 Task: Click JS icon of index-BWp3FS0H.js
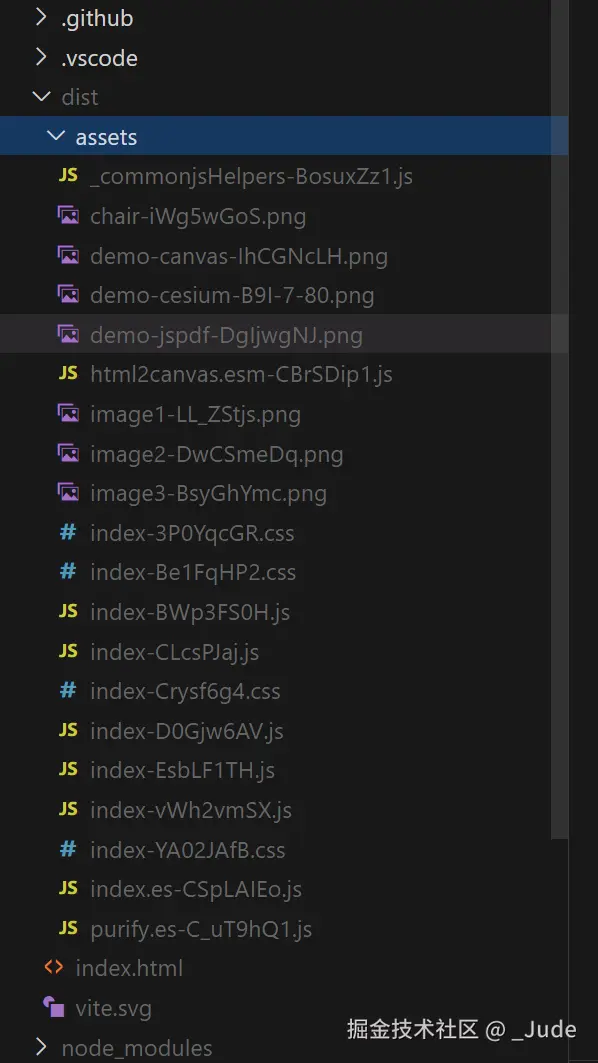68,611
